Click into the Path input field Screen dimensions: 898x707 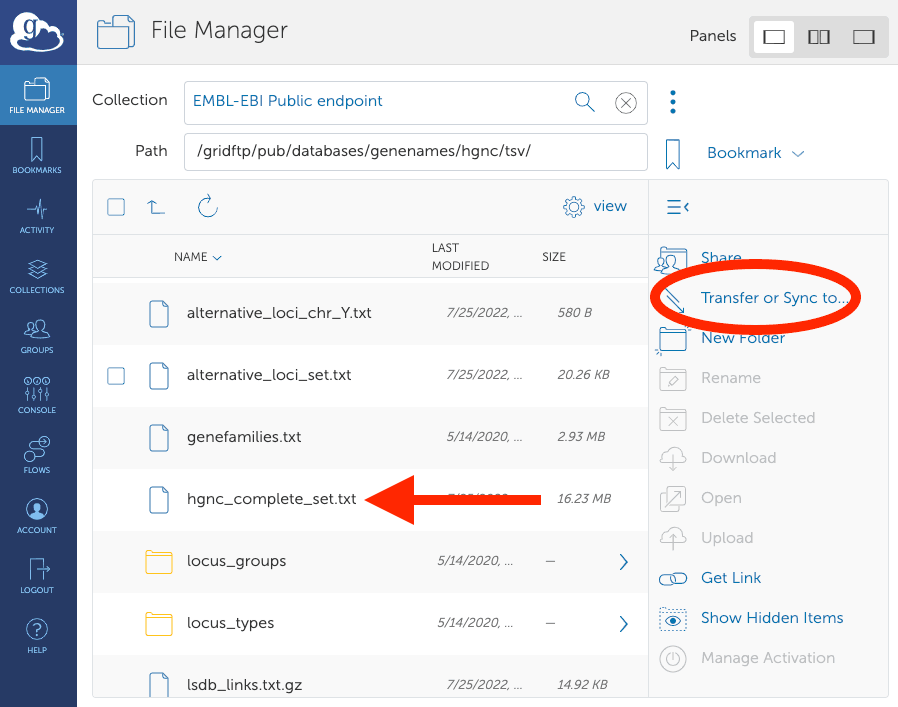(x=415, y=152)
